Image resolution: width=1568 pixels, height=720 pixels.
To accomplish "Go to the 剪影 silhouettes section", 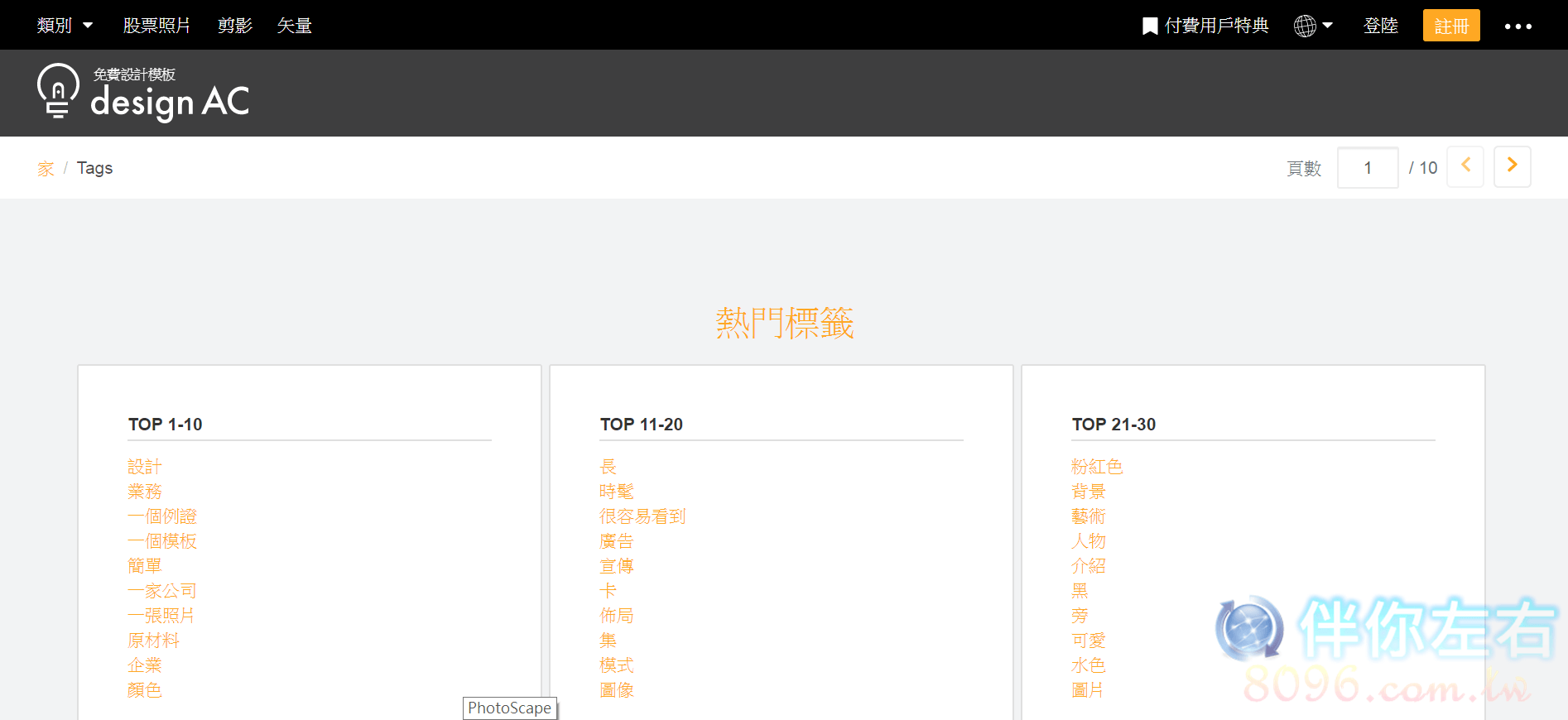I will pos(235,26).
